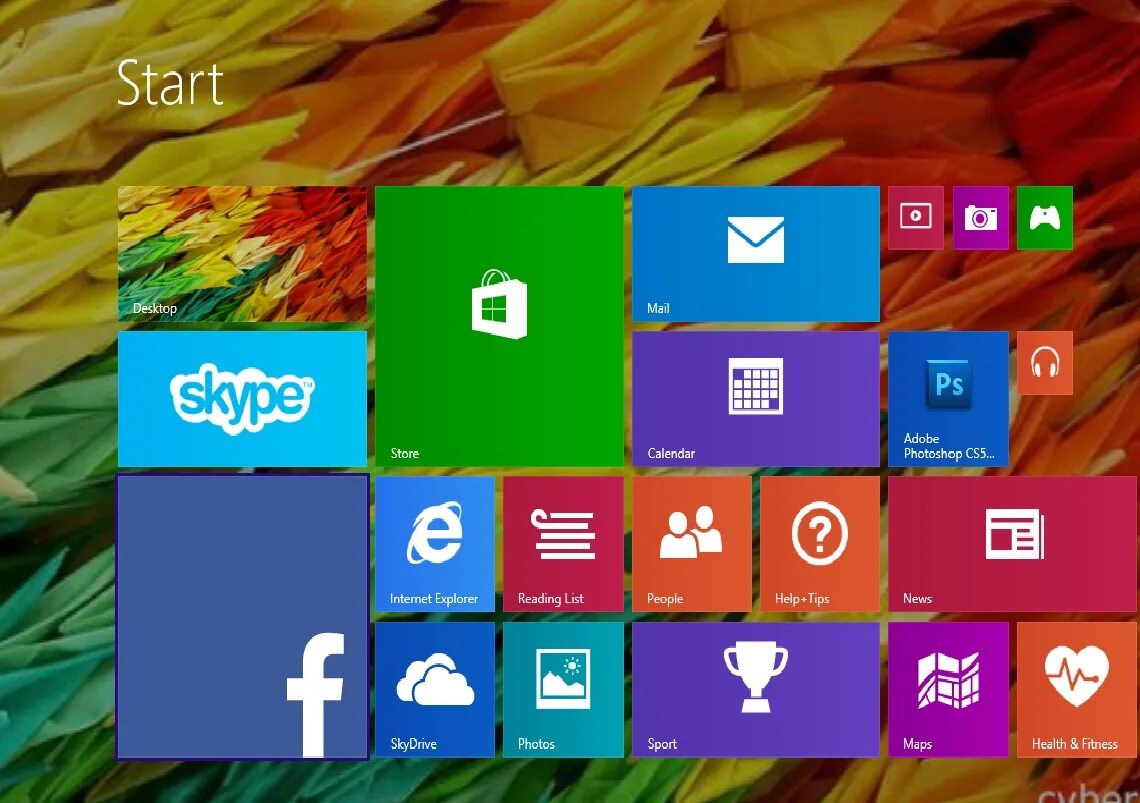Open the small Camera tile

point(981,217)
